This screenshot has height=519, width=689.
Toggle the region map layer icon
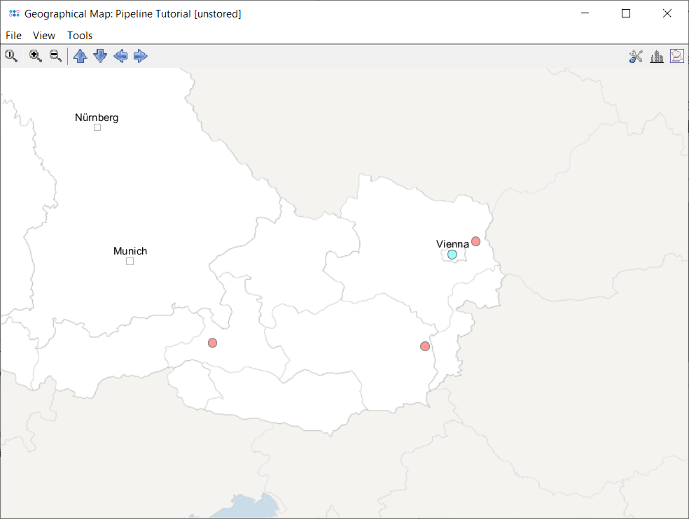click(677, 56)
